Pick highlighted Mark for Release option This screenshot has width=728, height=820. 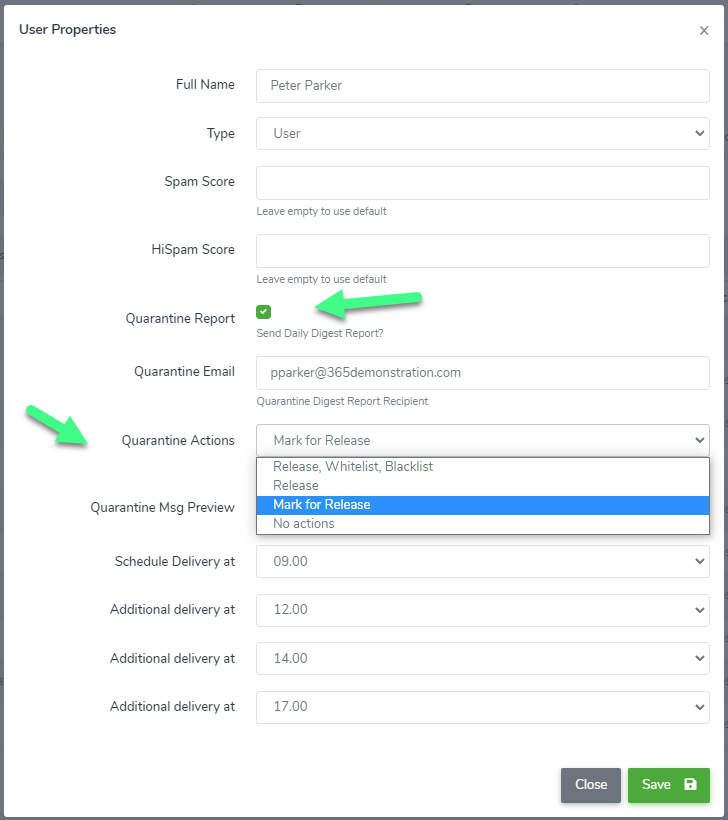[x=483, y=505]
